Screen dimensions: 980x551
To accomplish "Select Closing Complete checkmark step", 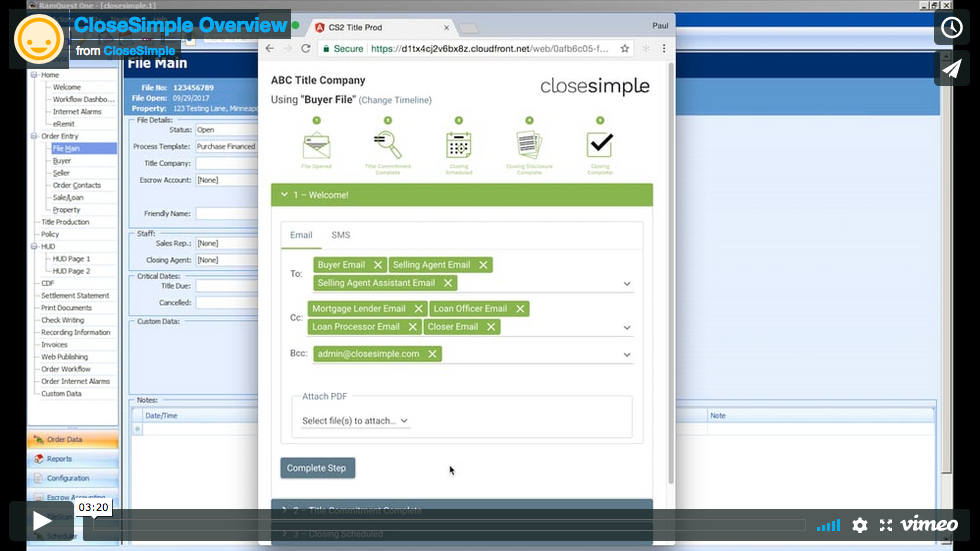I will click(600, 147).
